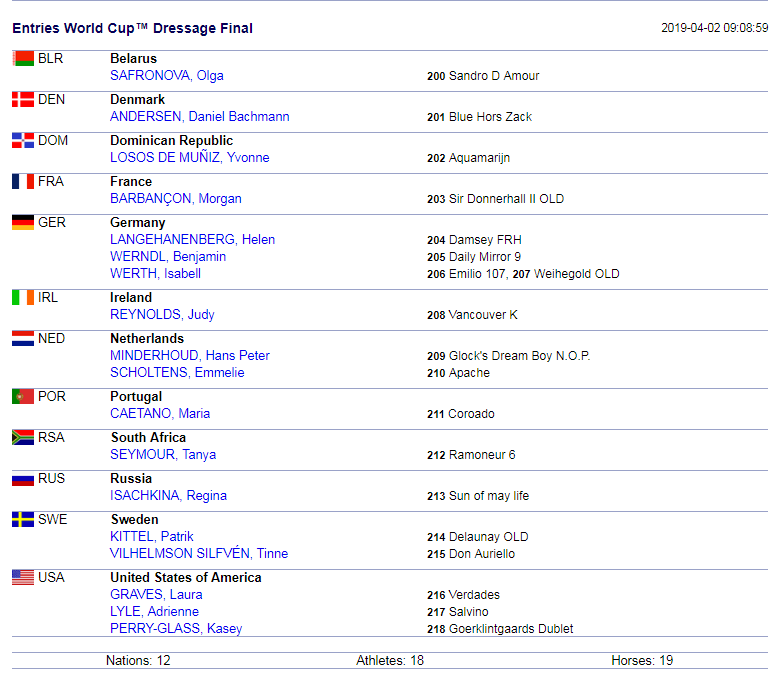Select KITTEL, Patrik link
This screenshot has height=676, width=781.
(x=152, y=537)
